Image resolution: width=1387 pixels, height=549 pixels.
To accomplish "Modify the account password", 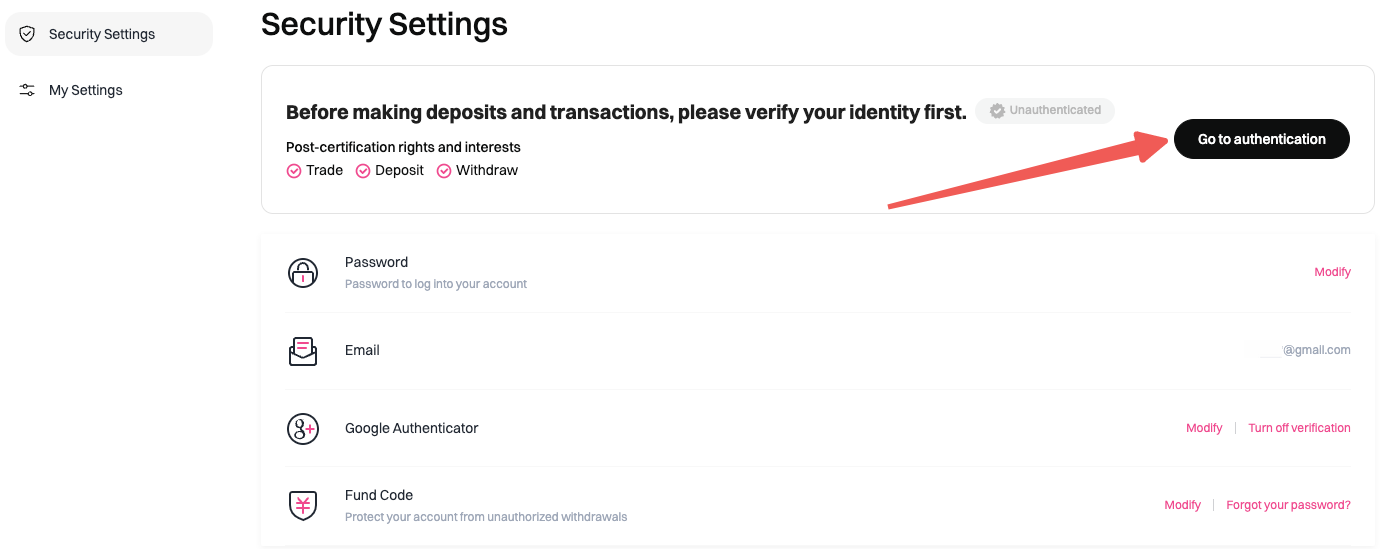I will (1332, 272).
